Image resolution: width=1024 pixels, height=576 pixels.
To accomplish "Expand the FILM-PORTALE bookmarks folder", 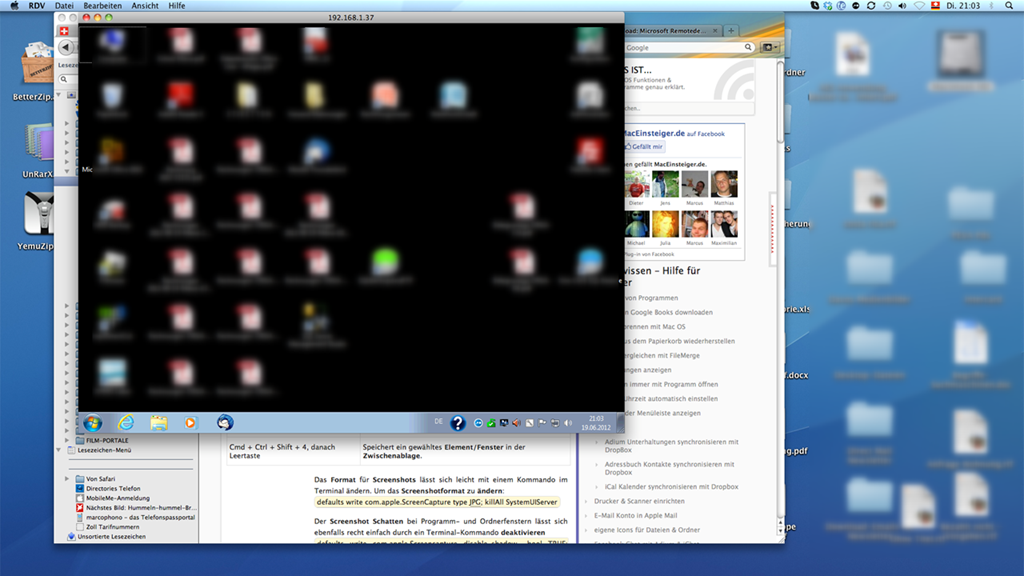I will (x=67, y=440).
